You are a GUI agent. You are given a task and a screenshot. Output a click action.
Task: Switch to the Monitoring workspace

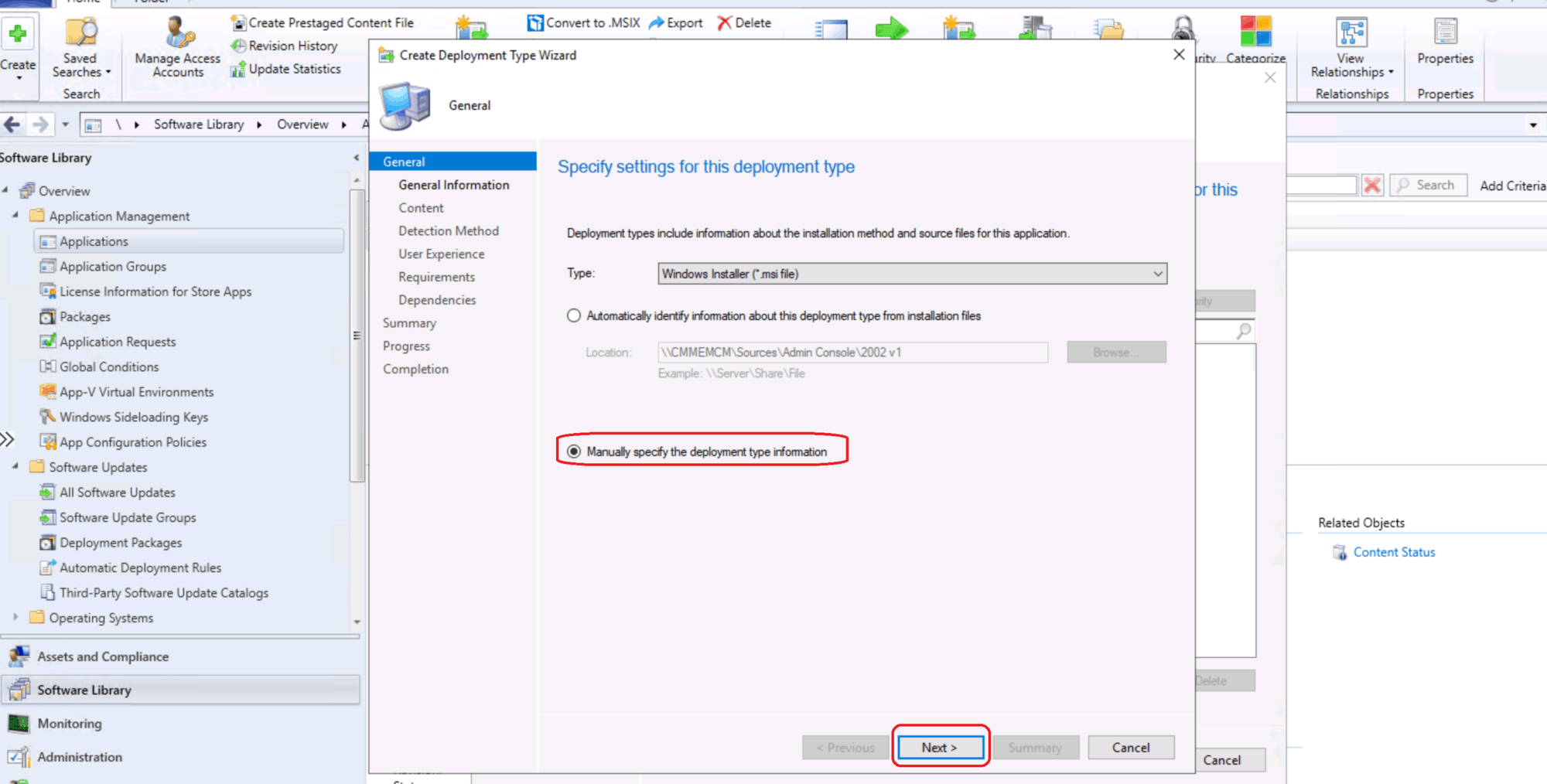tap(70, 723)
